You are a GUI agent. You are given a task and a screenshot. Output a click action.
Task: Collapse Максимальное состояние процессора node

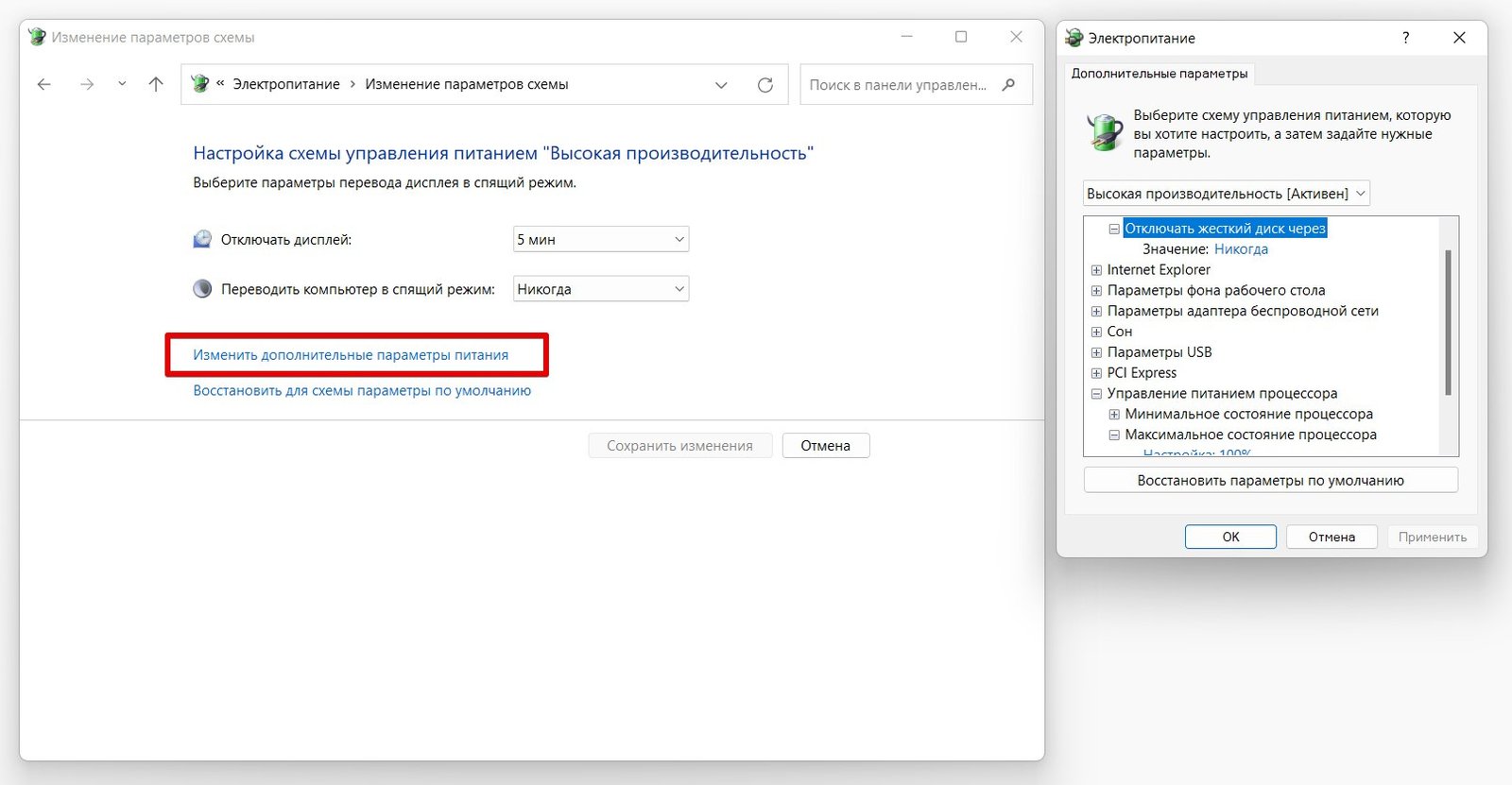[1114, 435]
